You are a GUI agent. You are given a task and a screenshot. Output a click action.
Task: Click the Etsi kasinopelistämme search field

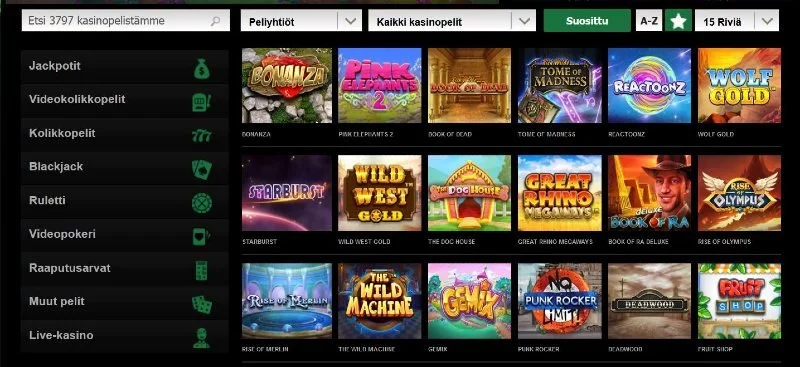(x=126, y=21)
